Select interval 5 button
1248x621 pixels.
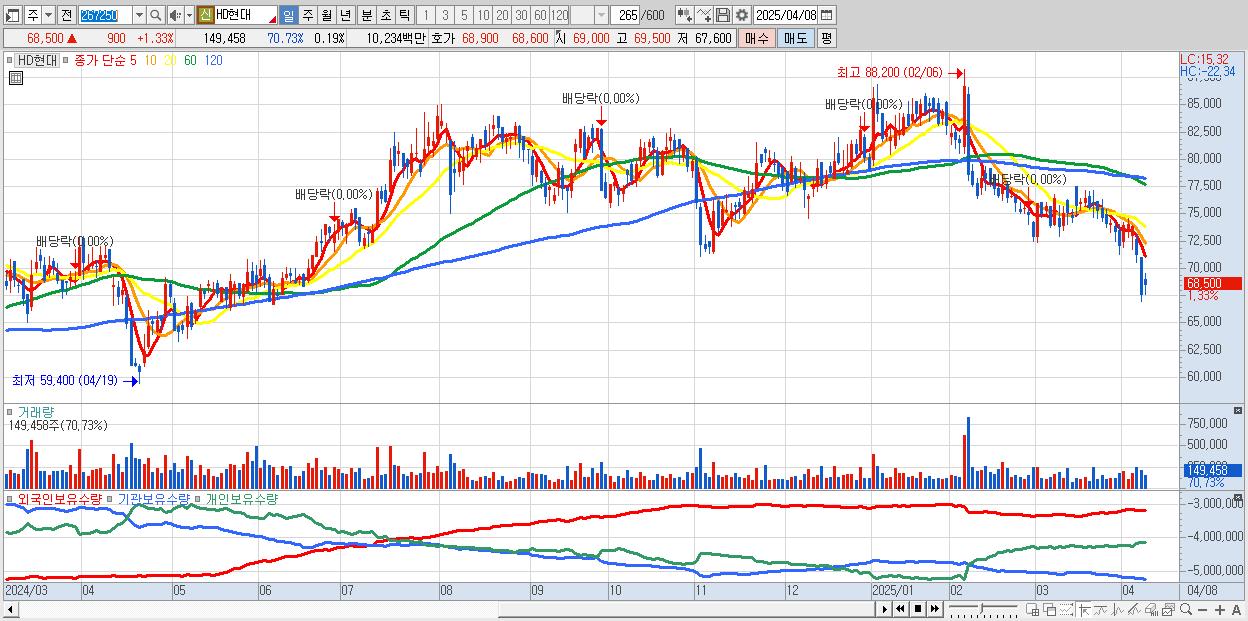coord(464,15)
